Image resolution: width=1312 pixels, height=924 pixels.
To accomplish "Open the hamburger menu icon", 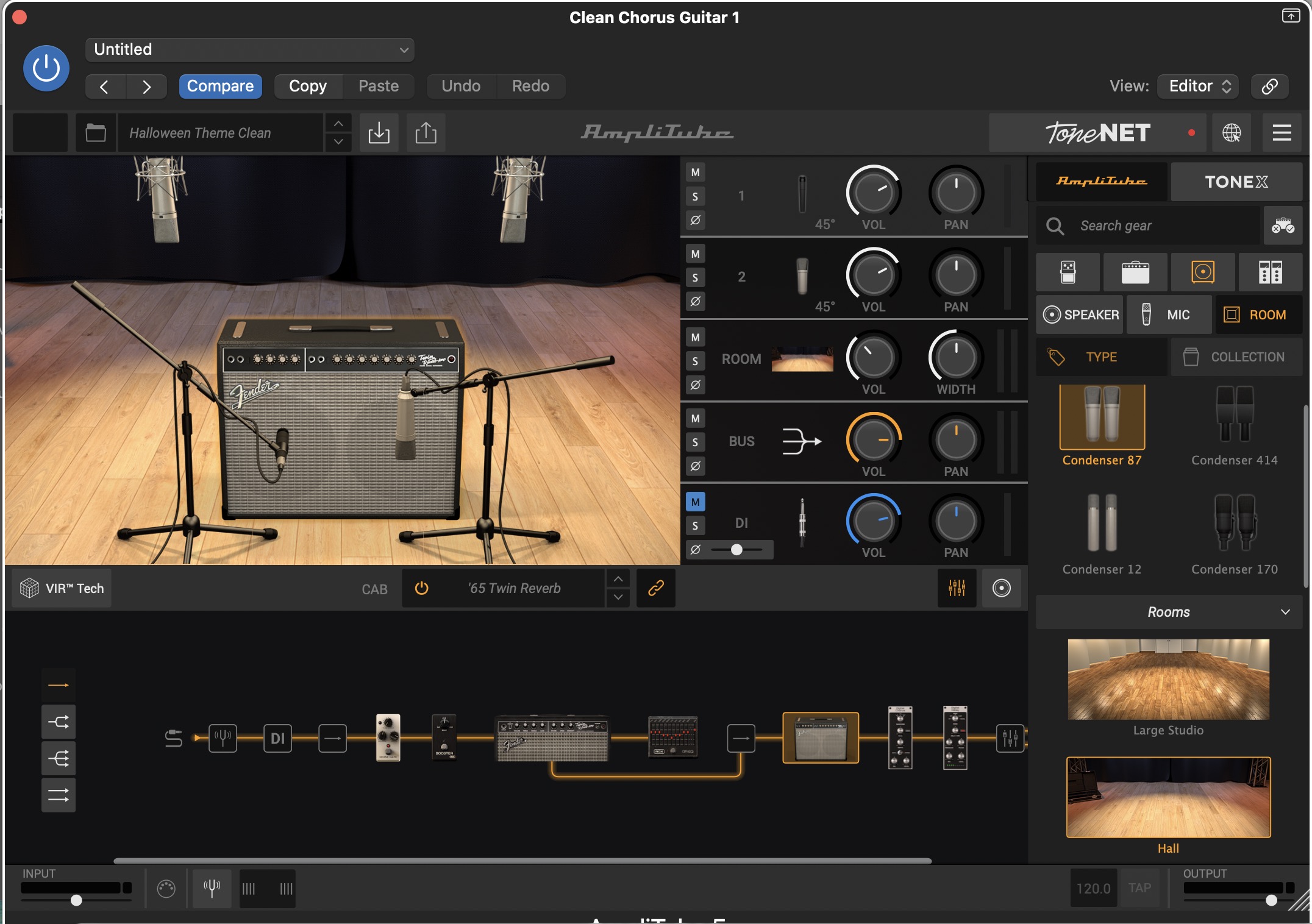I will [x=1282, y=132].
